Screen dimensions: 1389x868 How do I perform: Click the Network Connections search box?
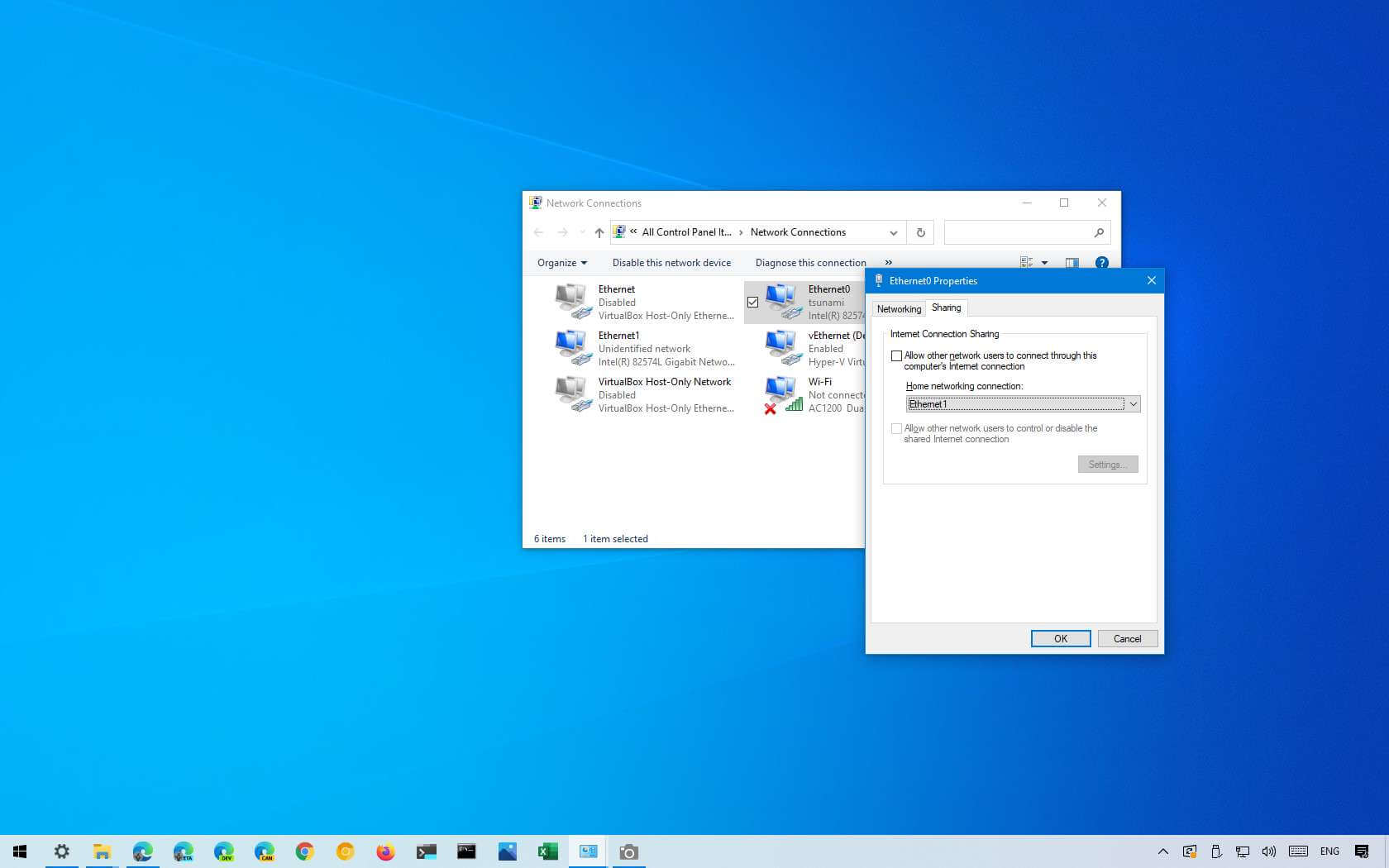pyautogui.click(x=1019, y=232)
